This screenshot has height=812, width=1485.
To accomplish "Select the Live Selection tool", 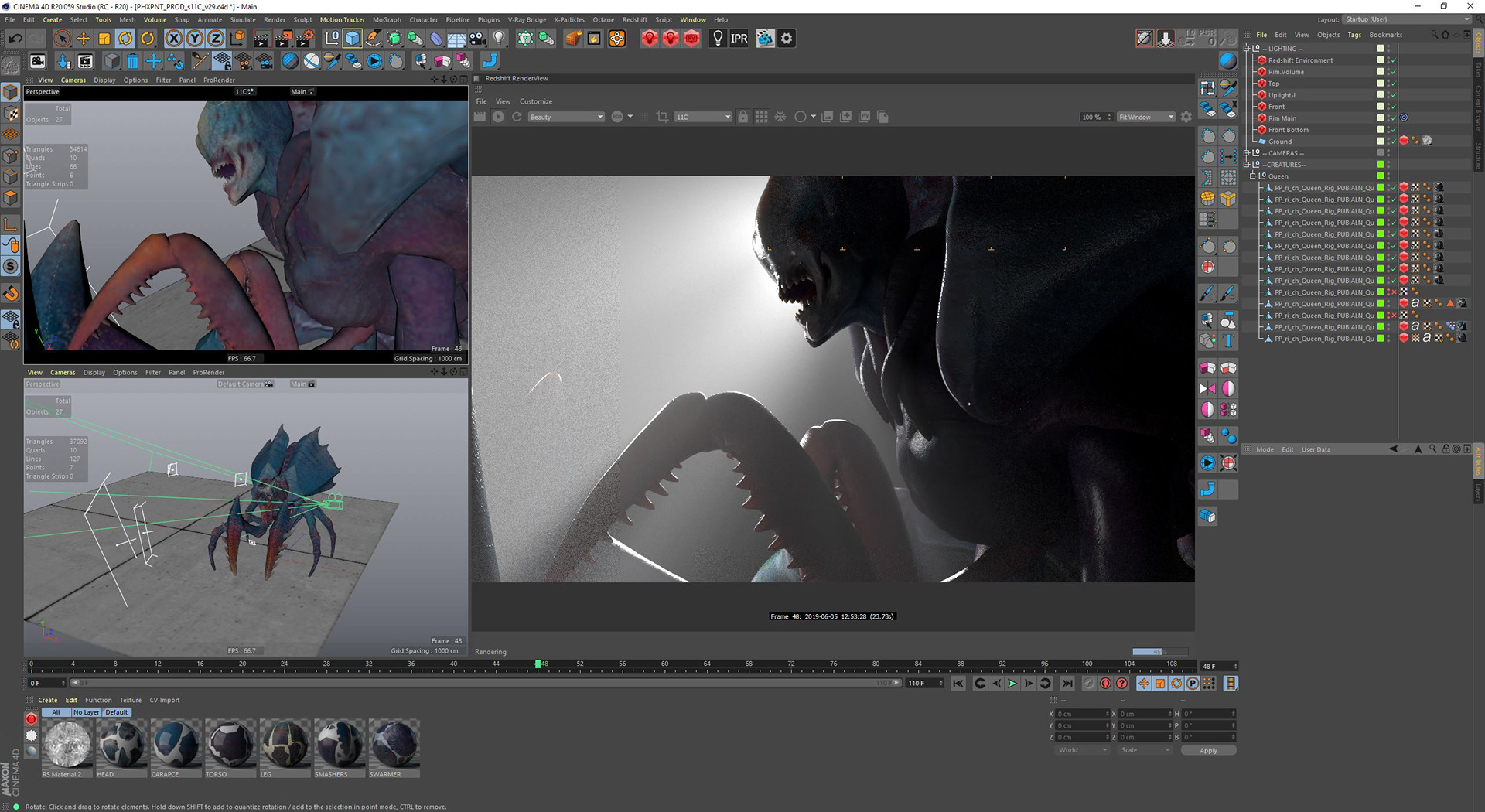I will pos(63,39).
